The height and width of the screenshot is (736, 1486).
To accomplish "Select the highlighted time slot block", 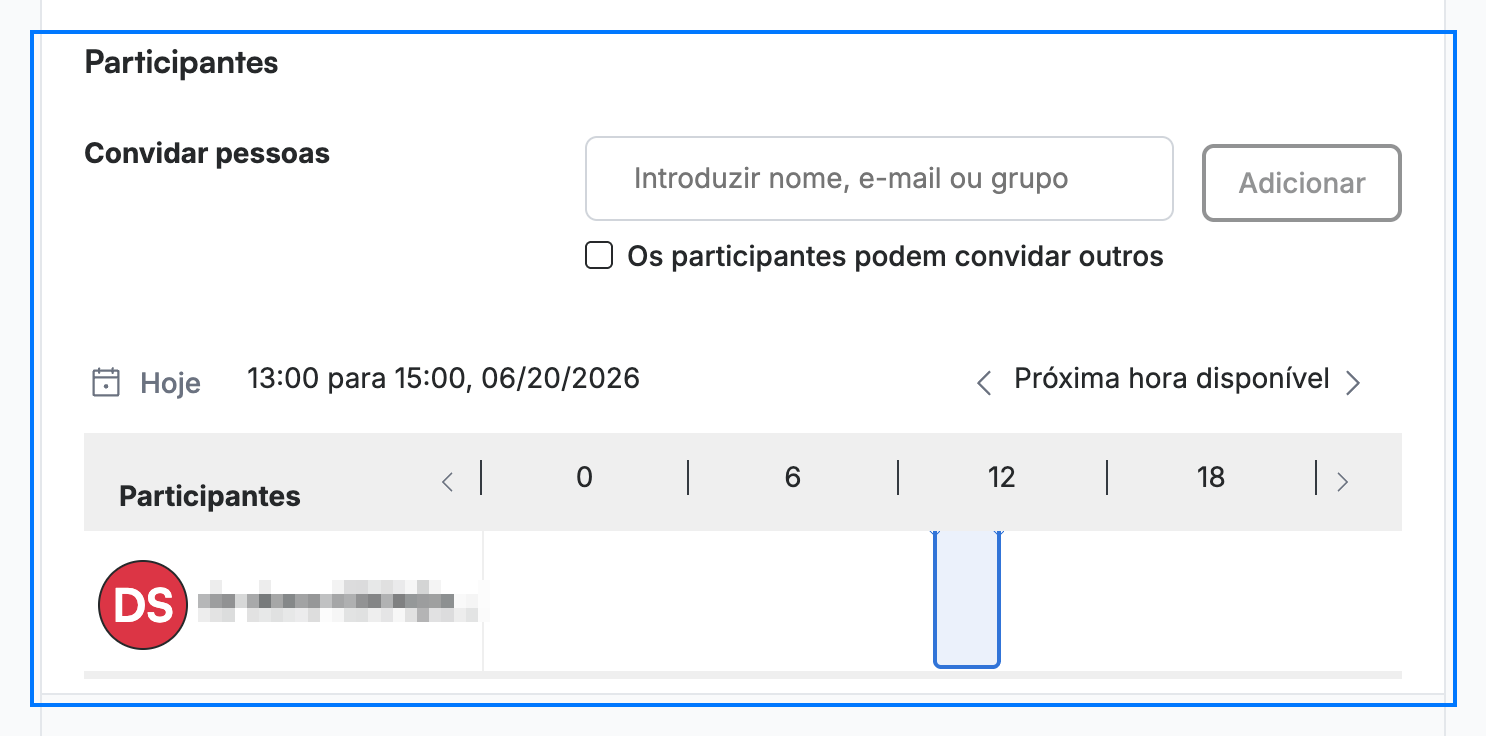I will [967, 599].
